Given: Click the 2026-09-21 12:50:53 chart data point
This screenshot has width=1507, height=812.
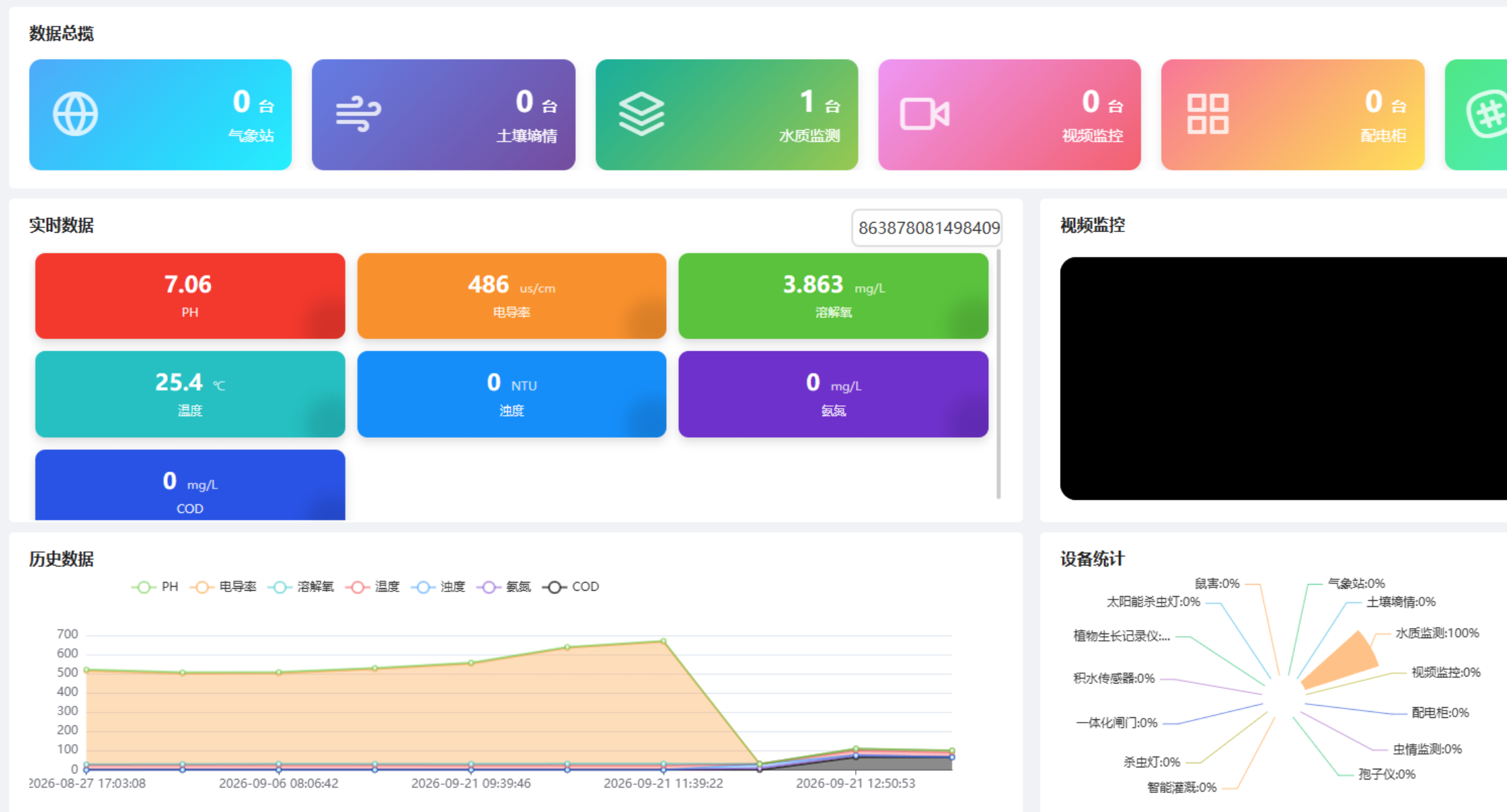Looking at the screenshot, I should [856, 749].
